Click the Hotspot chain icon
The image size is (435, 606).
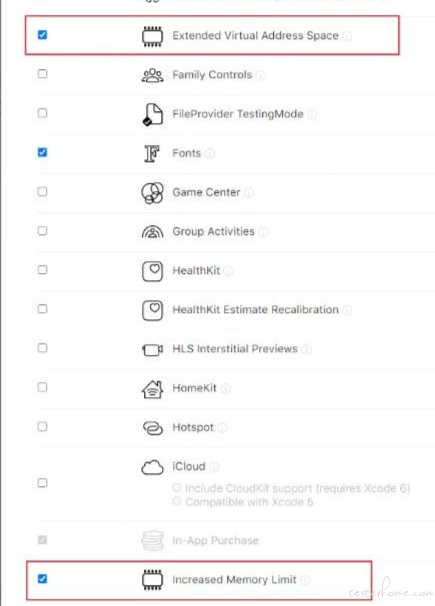pos(152,428)
